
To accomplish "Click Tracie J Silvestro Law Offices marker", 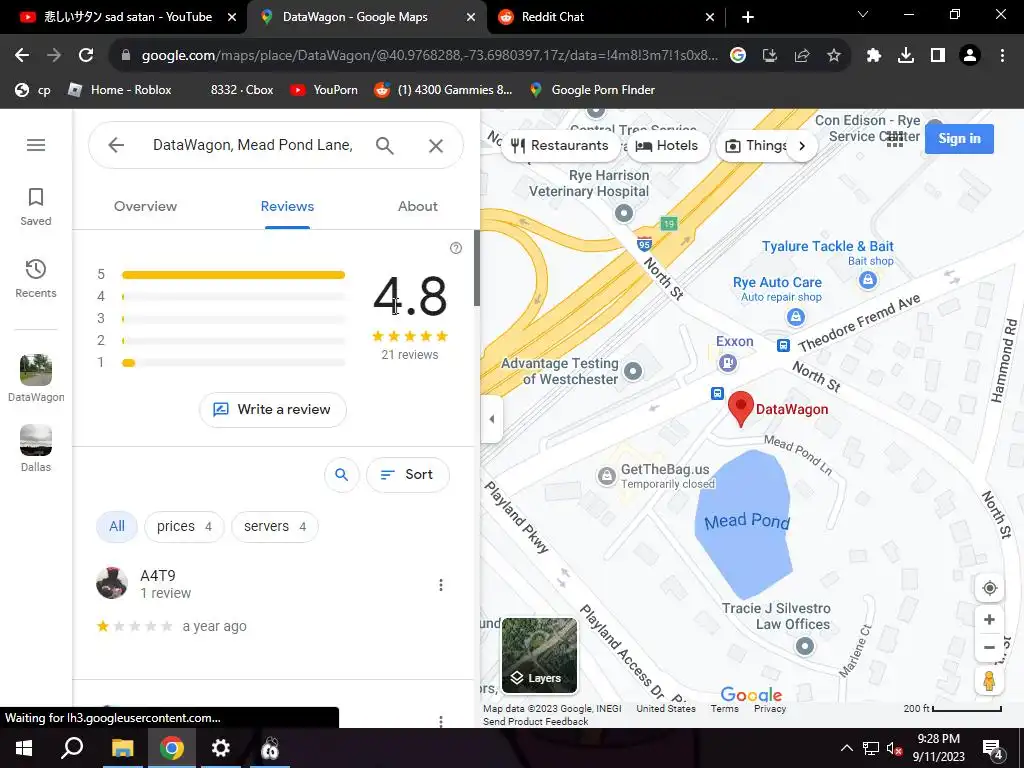I will point(805,646).
